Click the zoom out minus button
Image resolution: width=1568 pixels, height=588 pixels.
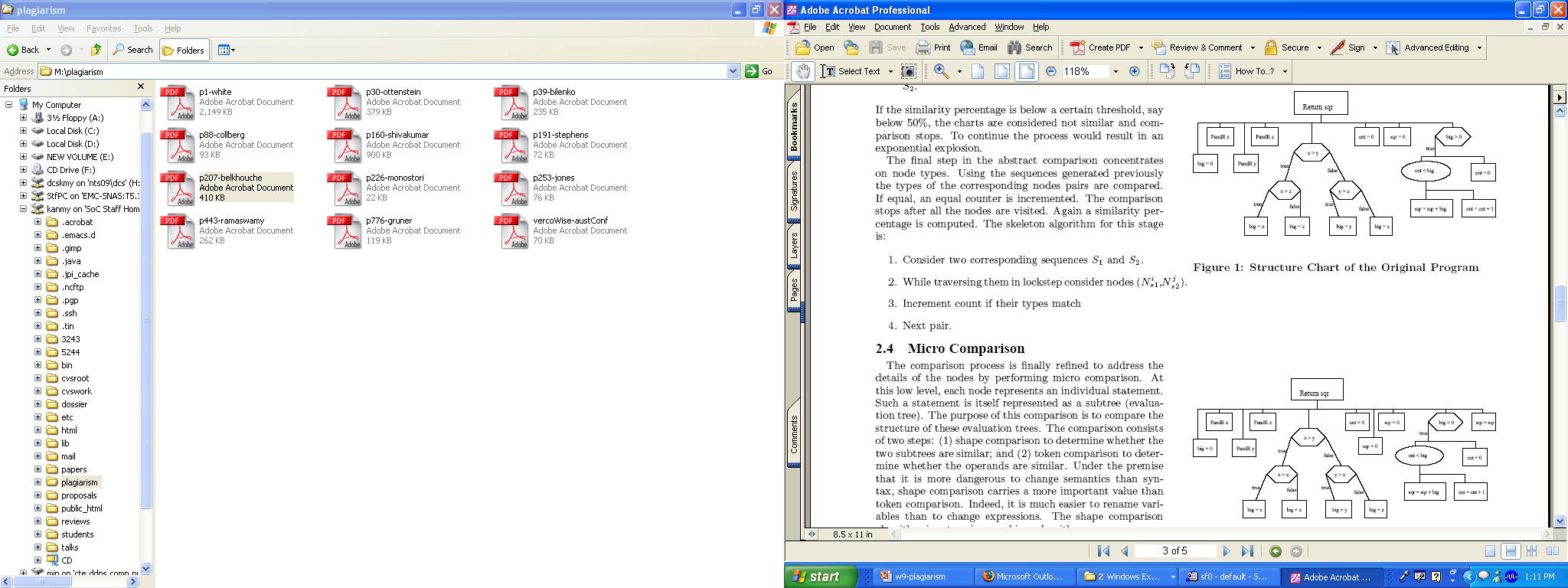(x=1051, y=71)
